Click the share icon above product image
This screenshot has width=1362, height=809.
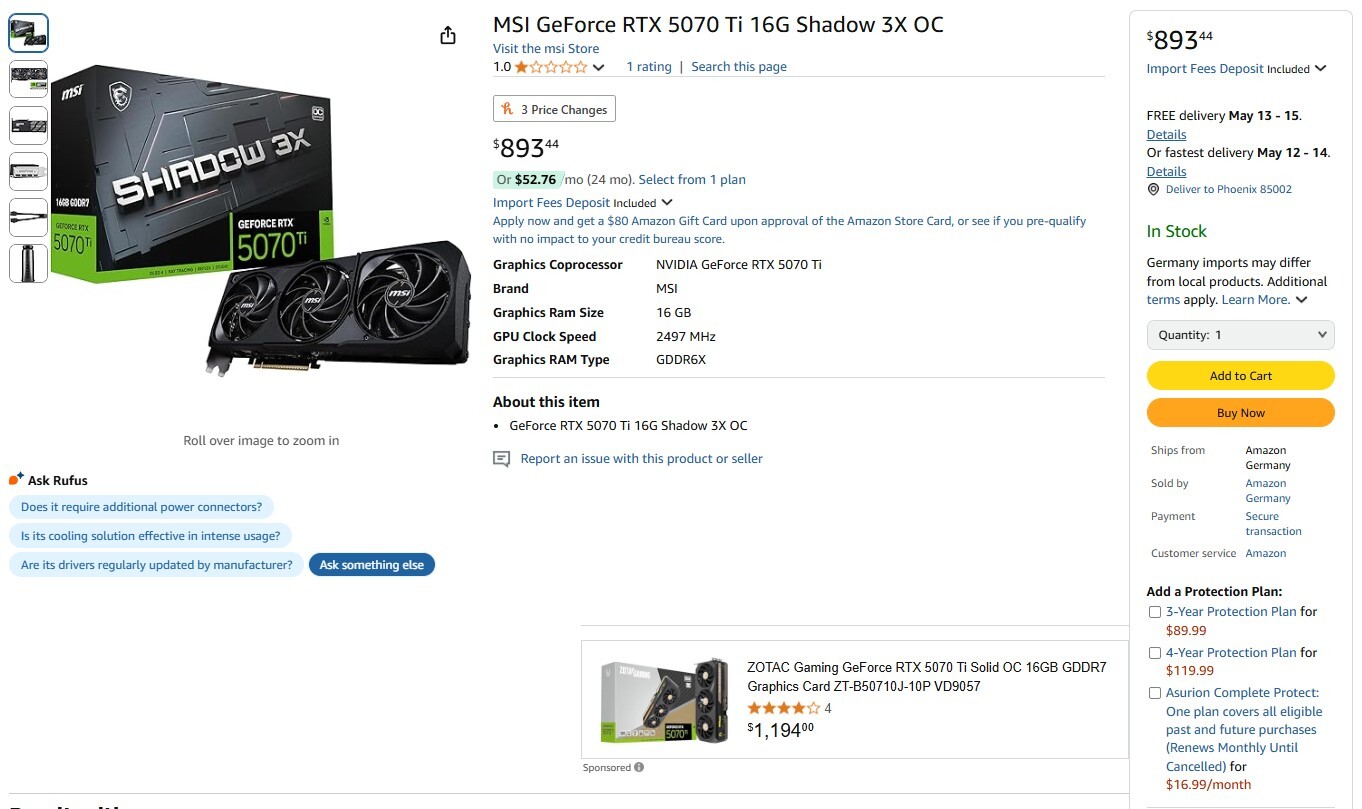click(x=448, y=36)
